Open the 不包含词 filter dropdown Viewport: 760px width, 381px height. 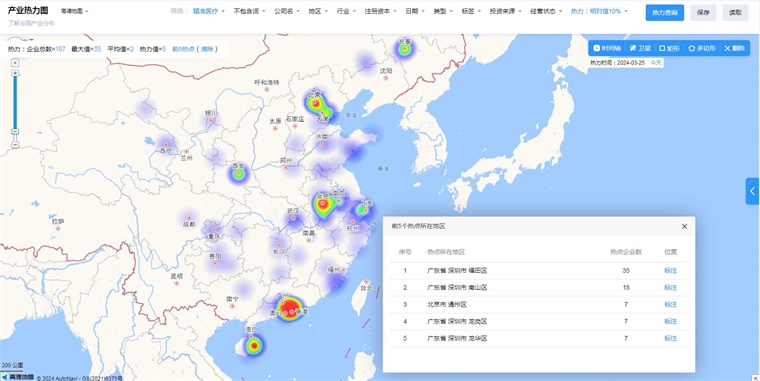[249, 11]
